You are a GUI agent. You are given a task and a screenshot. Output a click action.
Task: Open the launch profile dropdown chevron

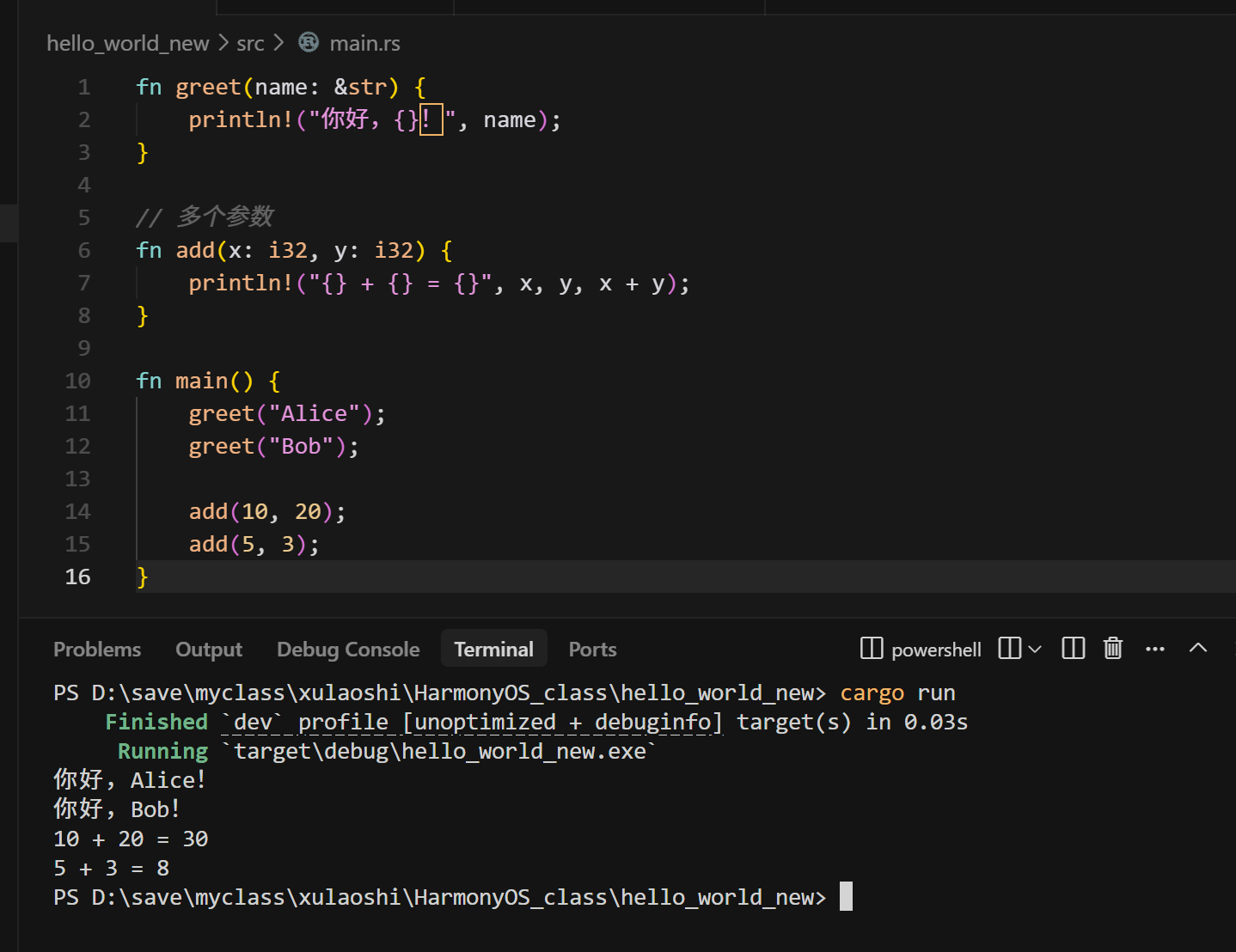1035,649
